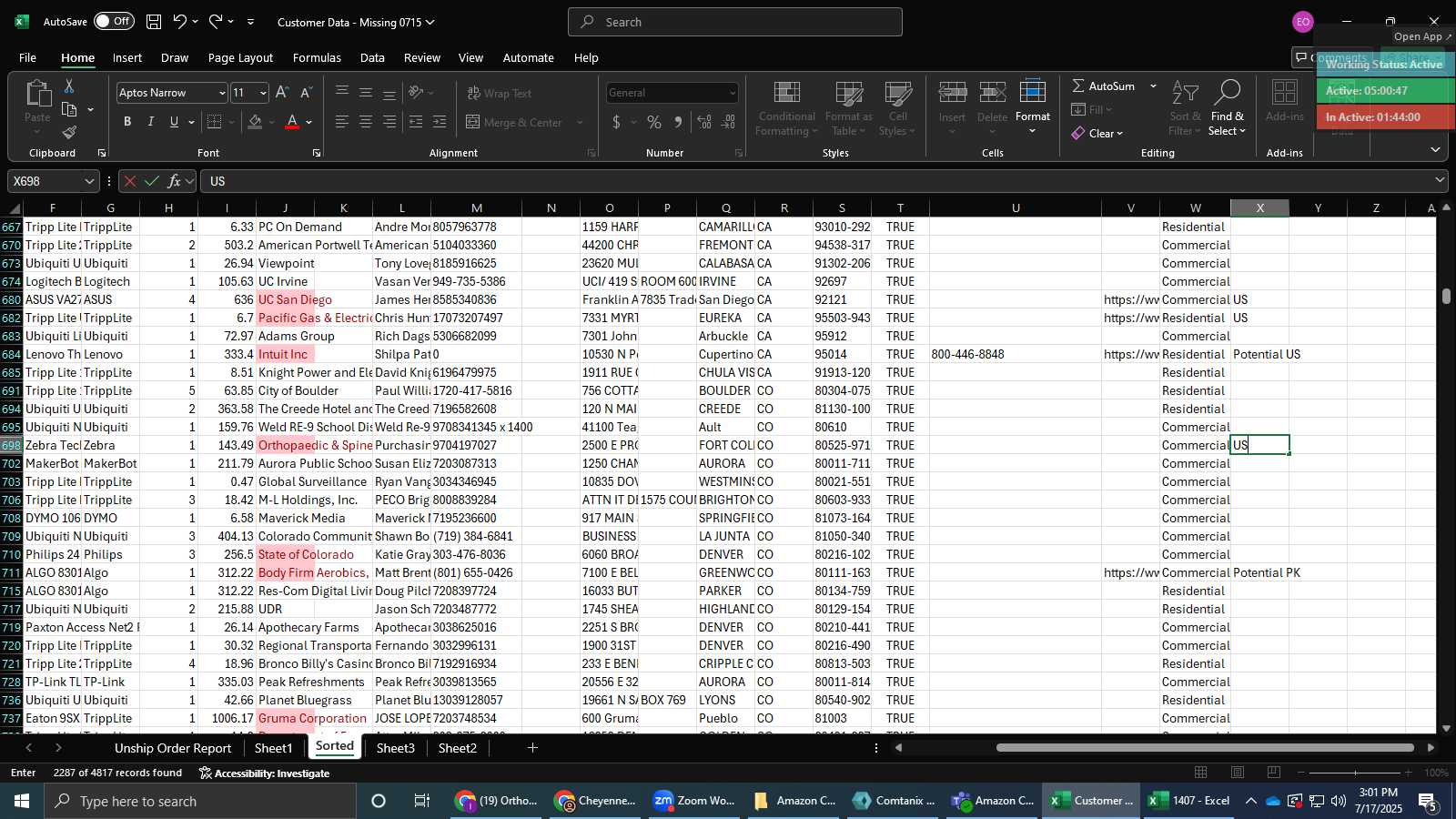The height and width of the screenshot is (819, 1456).
Task: Click the Copy icon in Clipboard group
Action: pos(69,109)
